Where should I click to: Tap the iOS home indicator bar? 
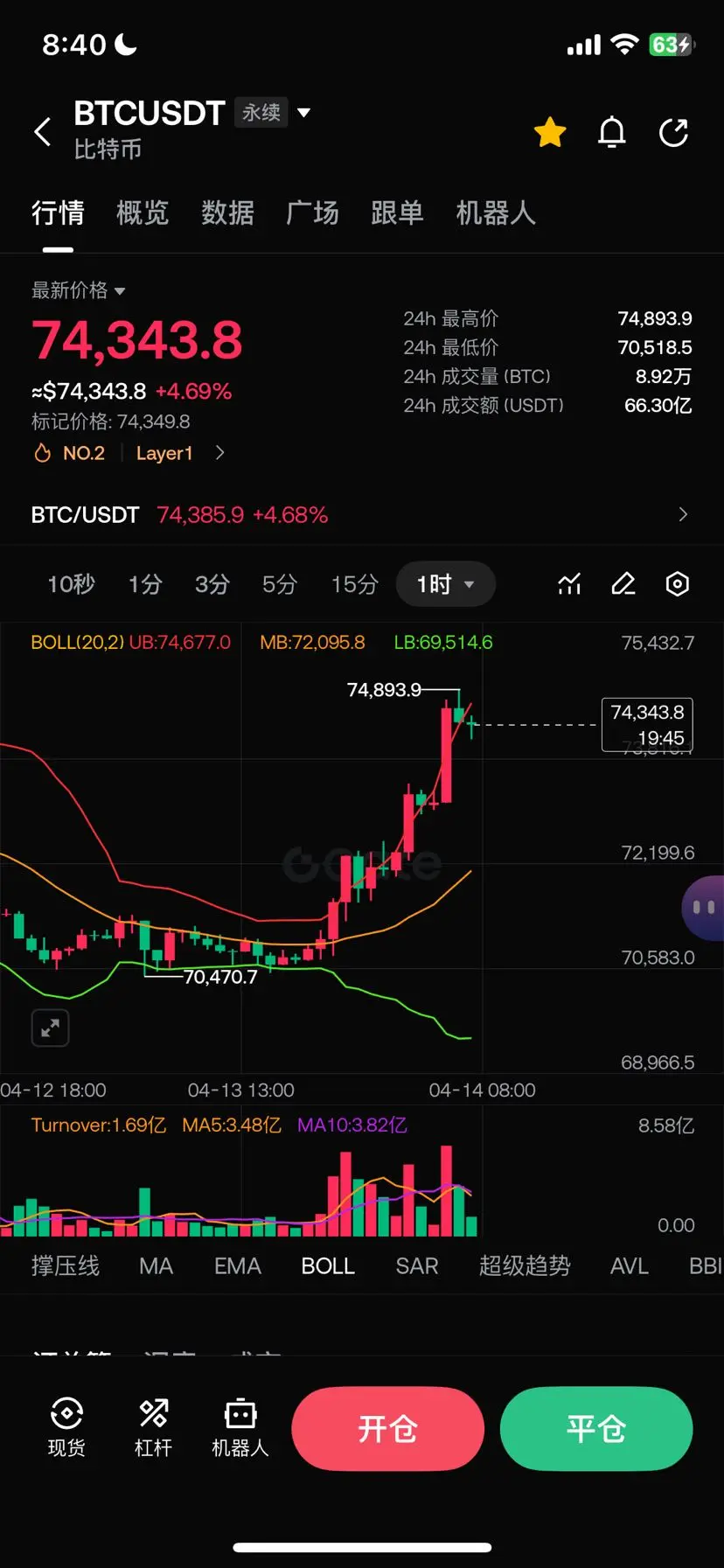362,1547
